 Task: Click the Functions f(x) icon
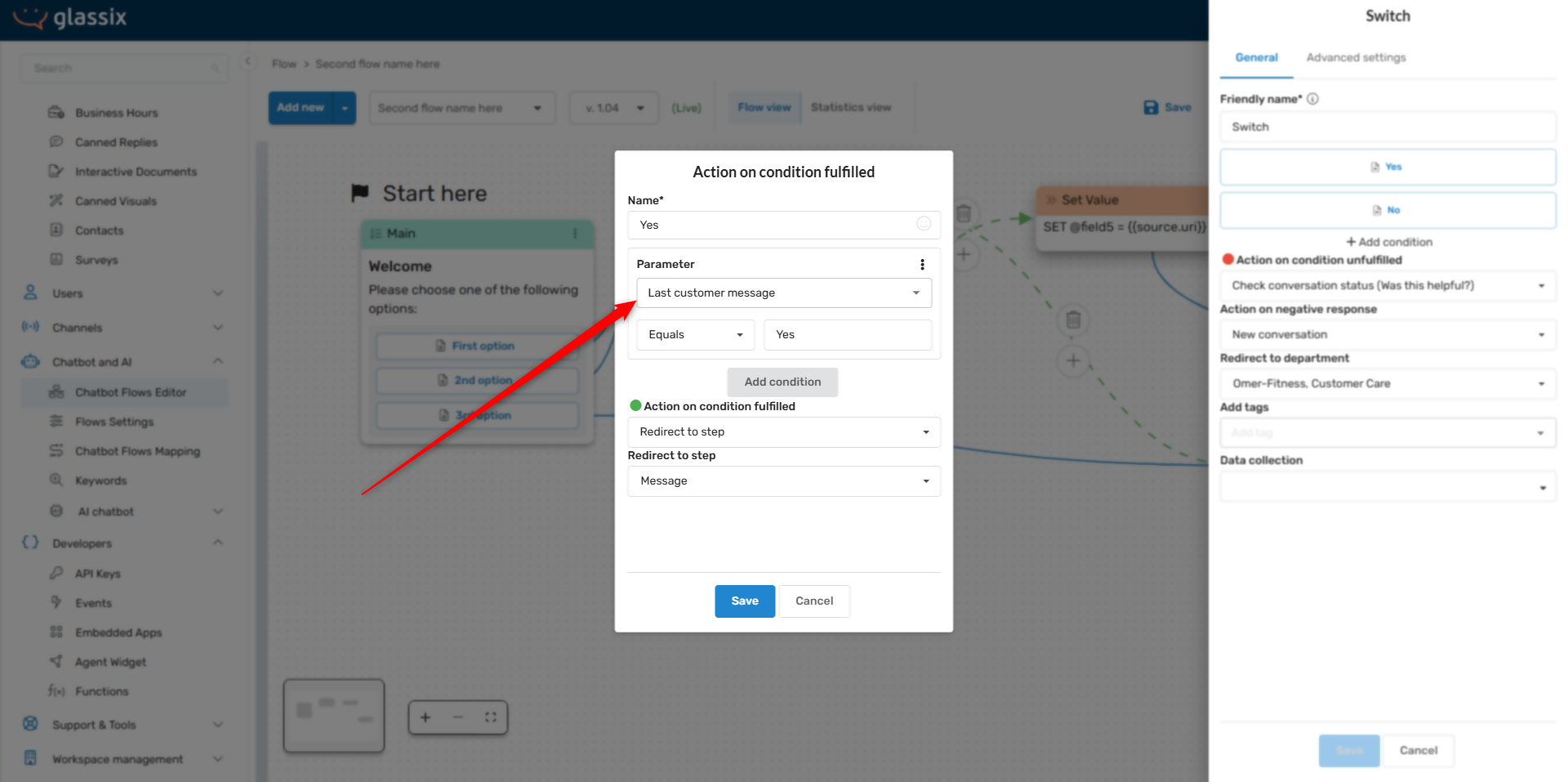56,690
